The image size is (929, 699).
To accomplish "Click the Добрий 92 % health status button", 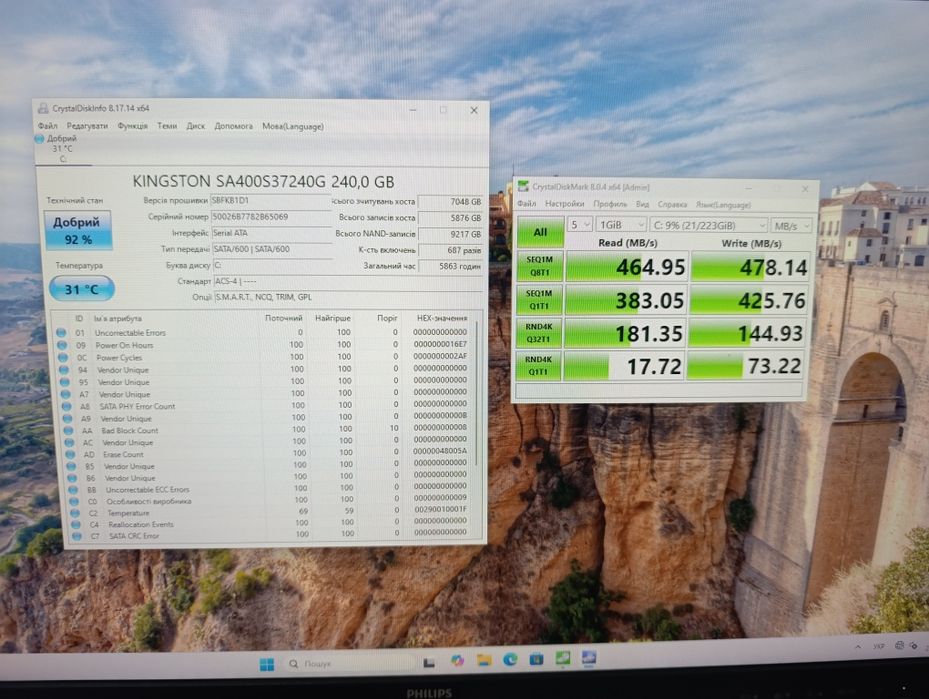I will [x=78, y=230].
